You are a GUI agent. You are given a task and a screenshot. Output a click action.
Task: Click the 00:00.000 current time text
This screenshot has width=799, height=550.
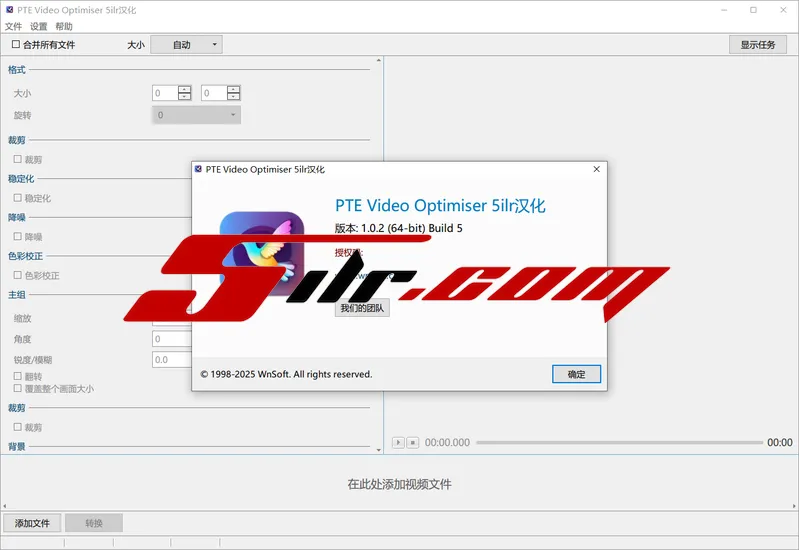[x=447, y=442]
